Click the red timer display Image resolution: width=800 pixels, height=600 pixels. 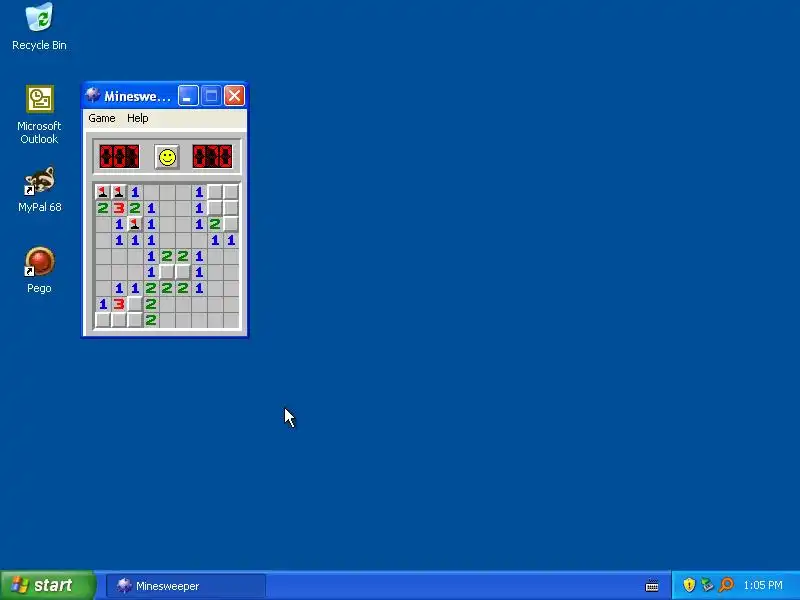click(x=212, y=157)
